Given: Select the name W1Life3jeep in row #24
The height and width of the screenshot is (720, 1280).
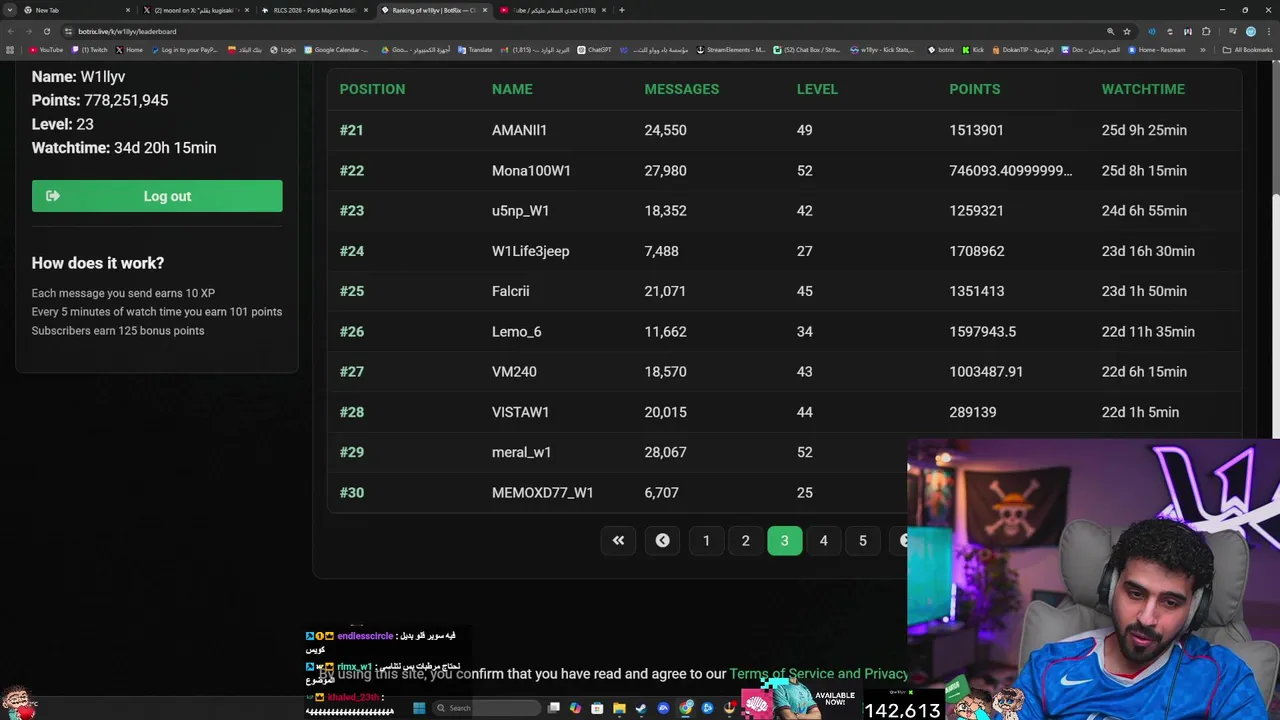Looking at the screenshot, I should [530, 251].
